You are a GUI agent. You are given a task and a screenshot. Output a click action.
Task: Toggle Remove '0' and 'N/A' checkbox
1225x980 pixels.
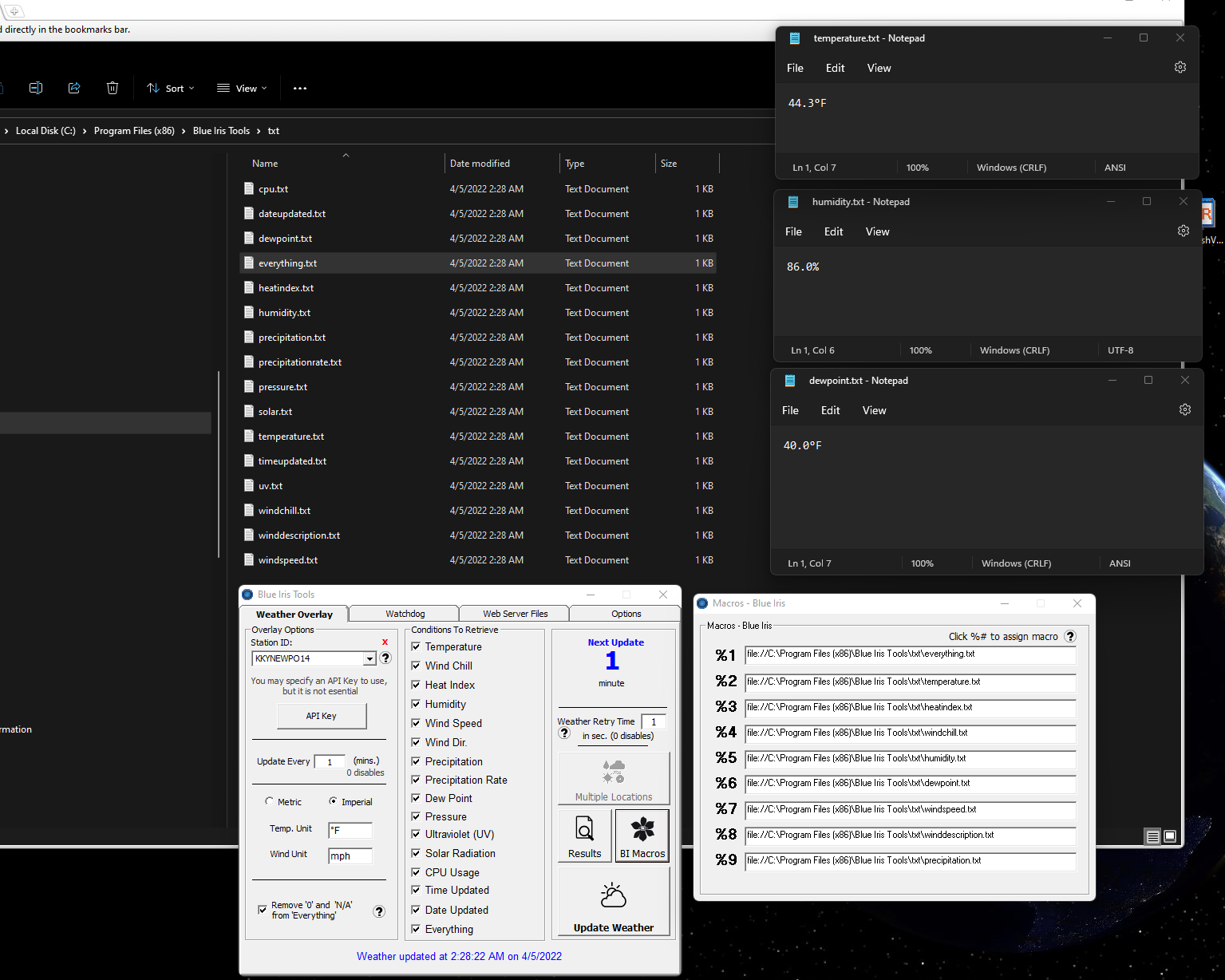click(x=263, y=910)
